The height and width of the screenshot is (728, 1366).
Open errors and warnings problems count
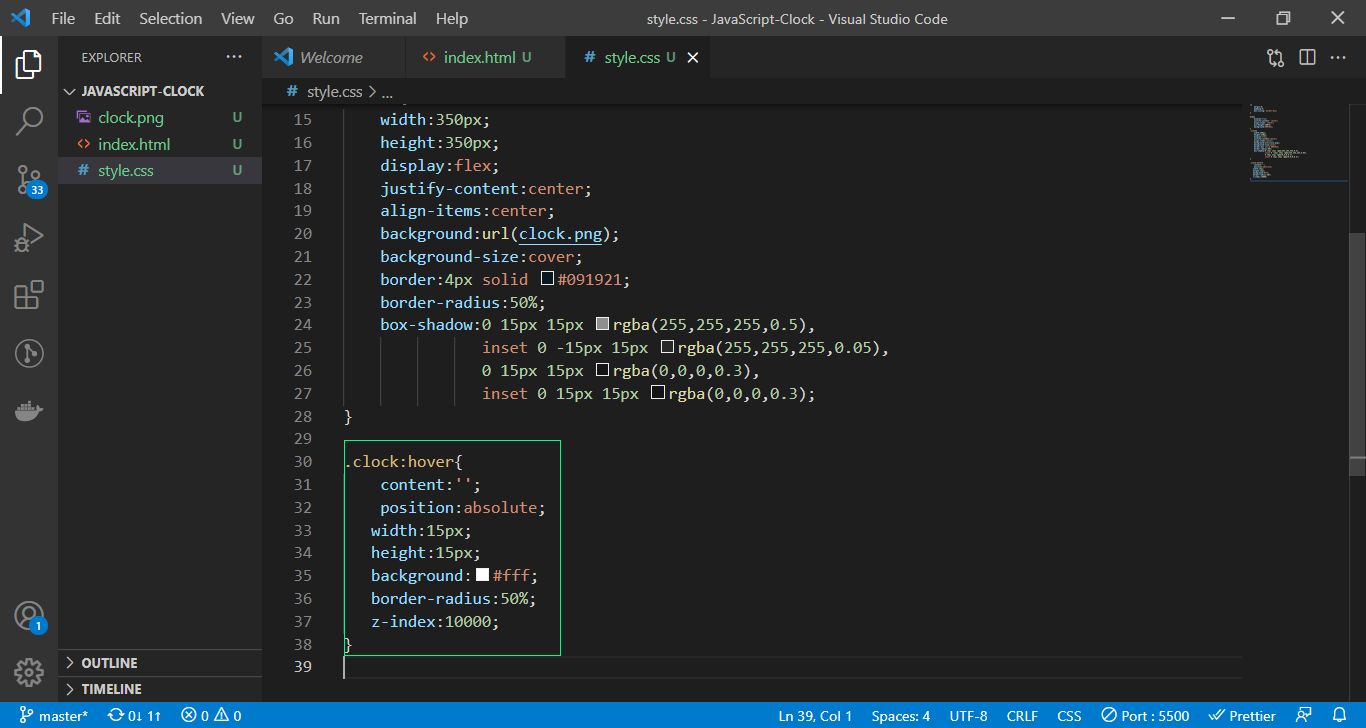(x=211, y=715)
